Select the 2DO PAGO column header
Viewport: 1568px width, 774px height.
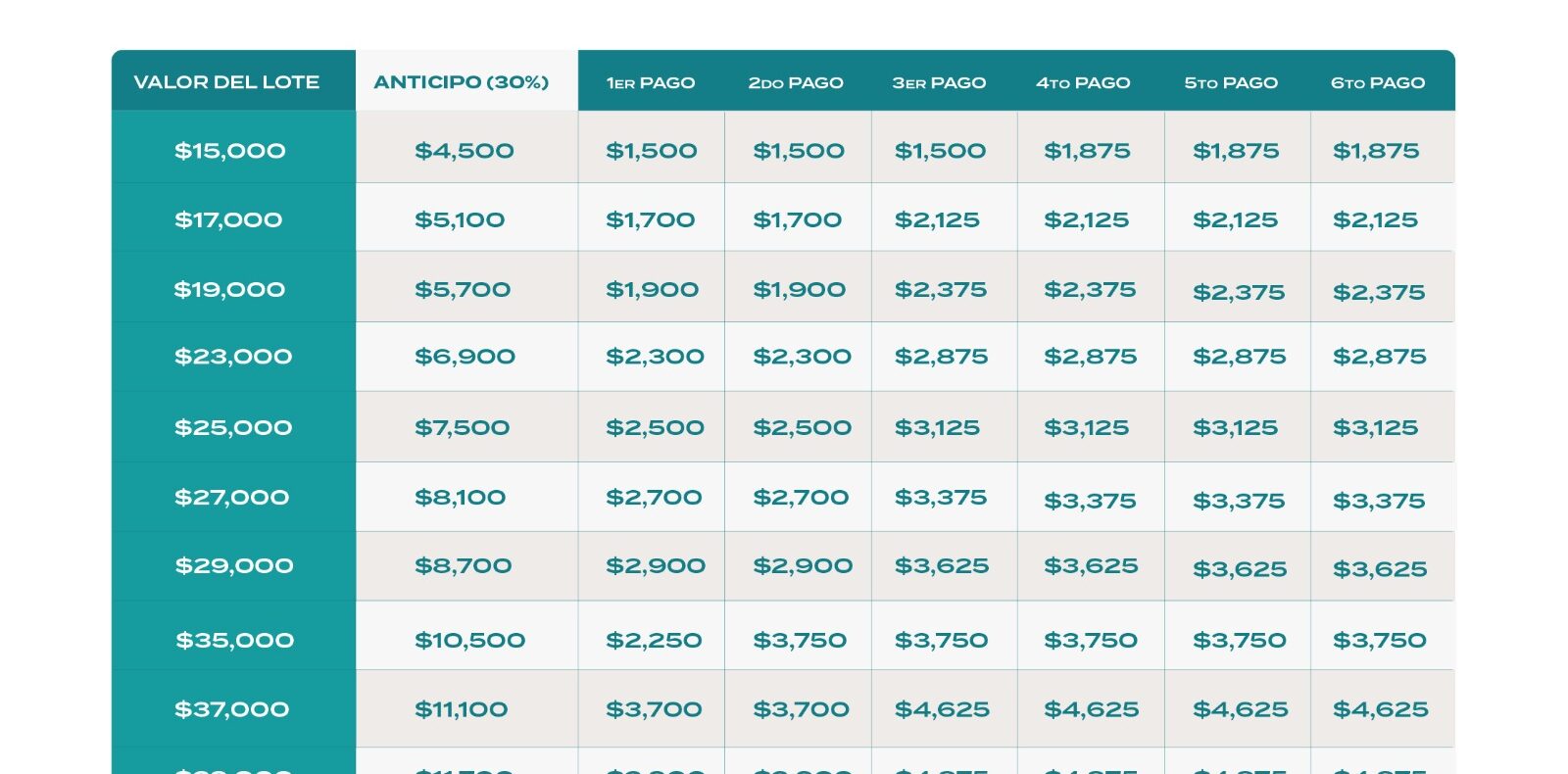point(797,82)
